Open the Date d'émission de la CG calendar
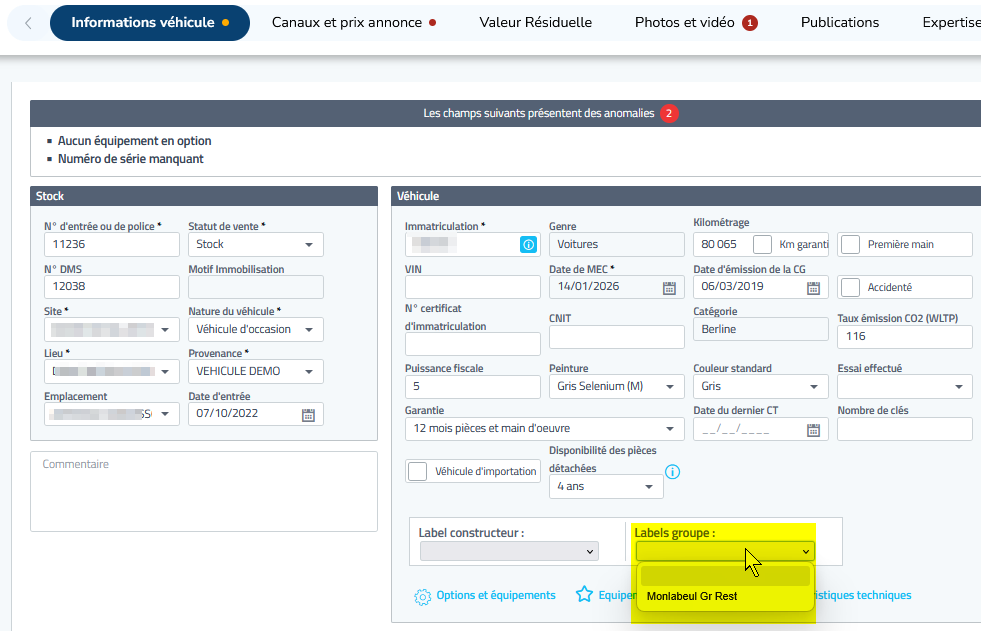981x631 pixels. click(813, 288)
